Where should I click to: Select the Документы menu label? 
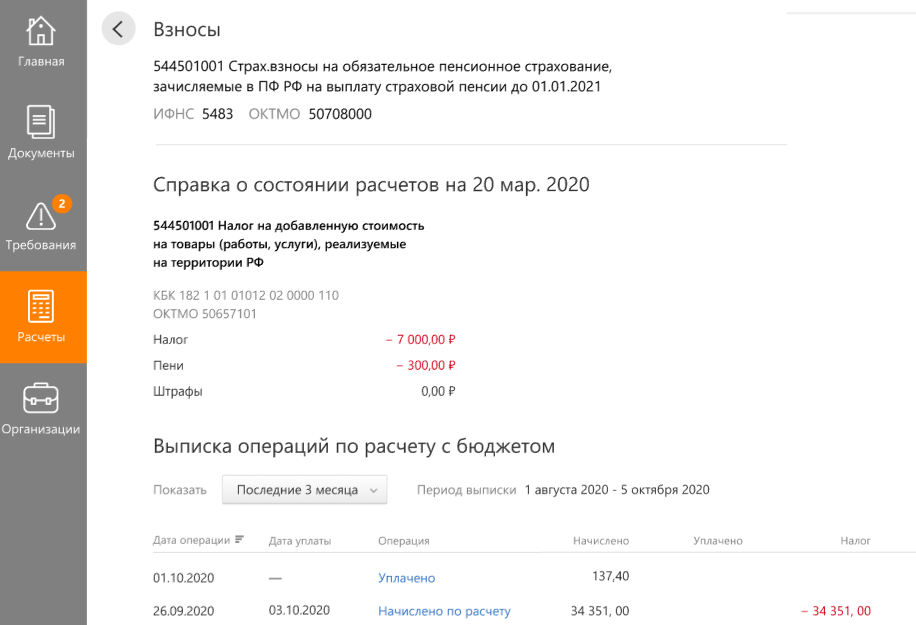[x=41, y=153]
